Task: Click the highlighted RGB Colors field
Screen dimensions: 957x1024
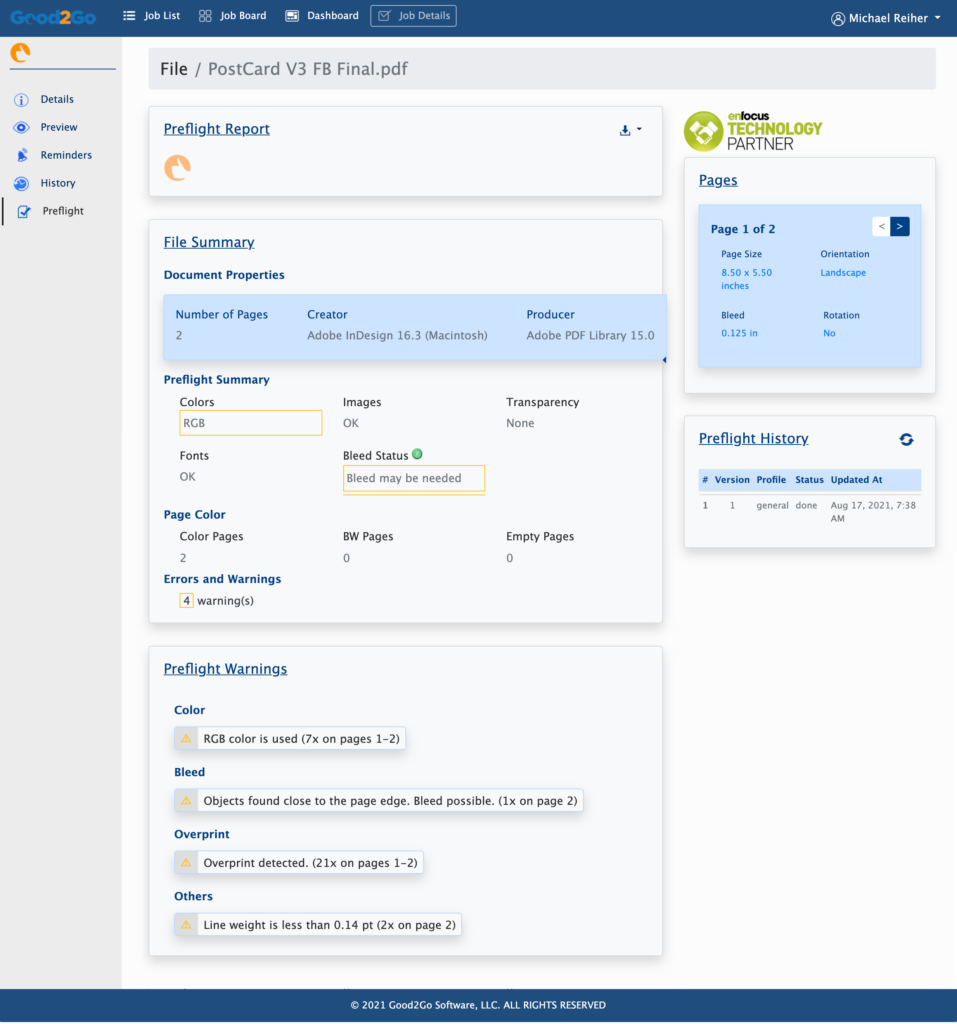Action: coord(250,423)
